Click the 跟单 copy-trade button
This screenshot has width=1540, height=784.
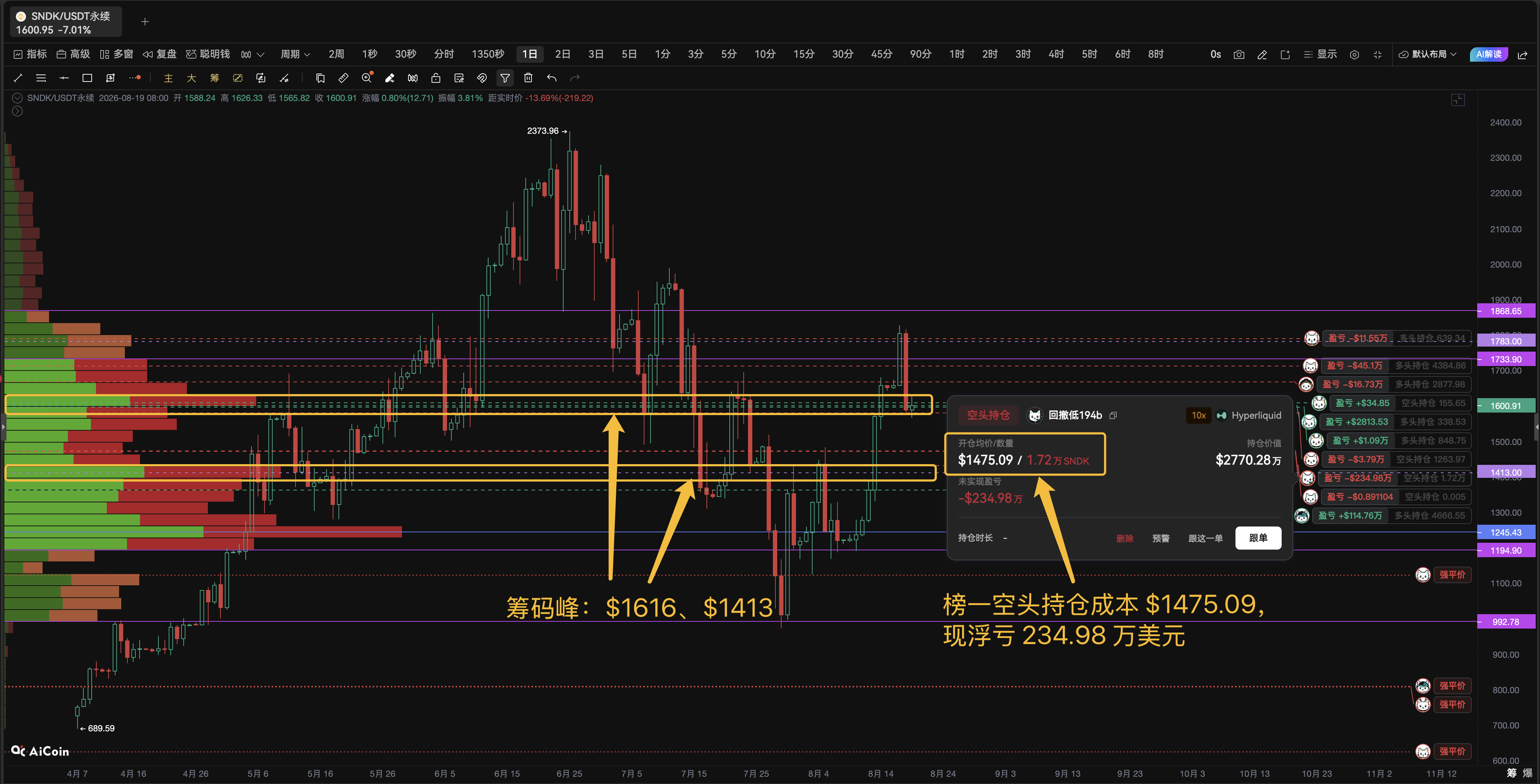tap(1259, 538)
